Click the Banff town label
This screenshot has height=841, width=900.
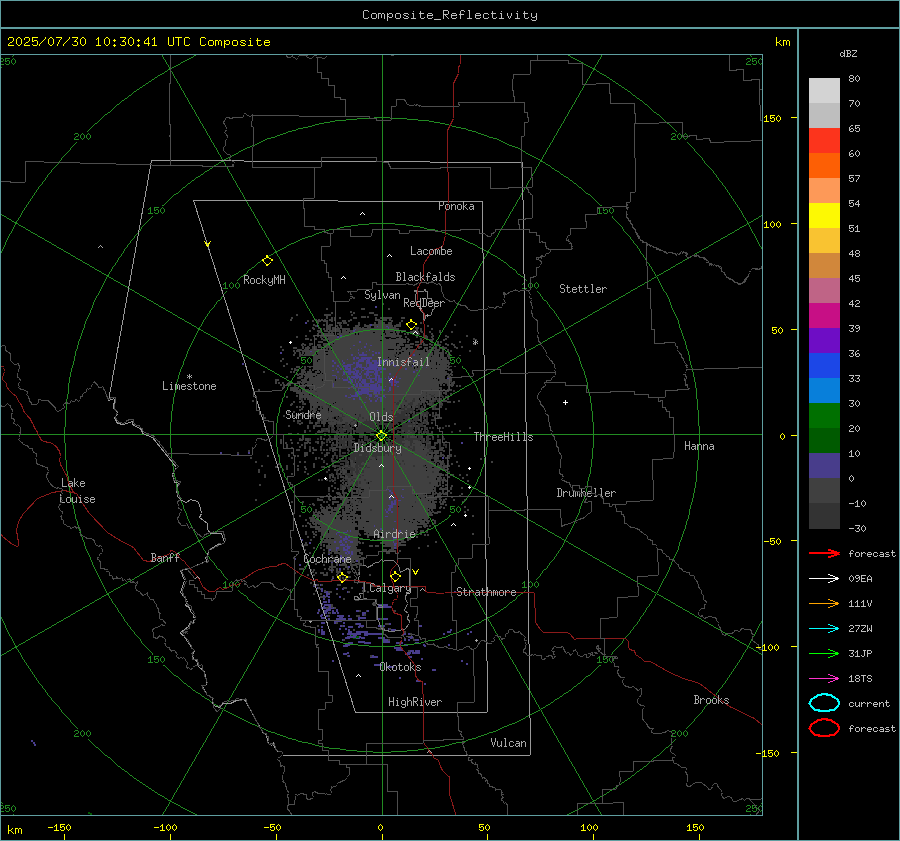tap(165, 557)
